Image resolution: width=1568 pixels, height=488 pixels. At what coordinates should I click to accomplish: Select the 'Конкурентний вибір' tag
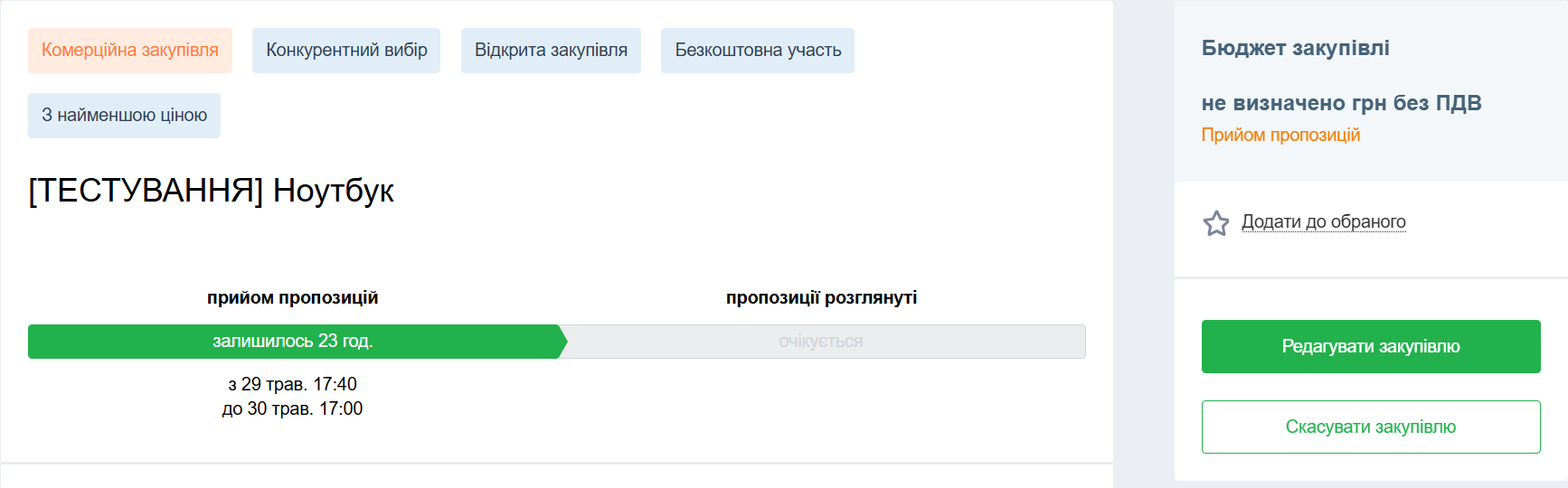pyautogui.click(x=346, y=51)
